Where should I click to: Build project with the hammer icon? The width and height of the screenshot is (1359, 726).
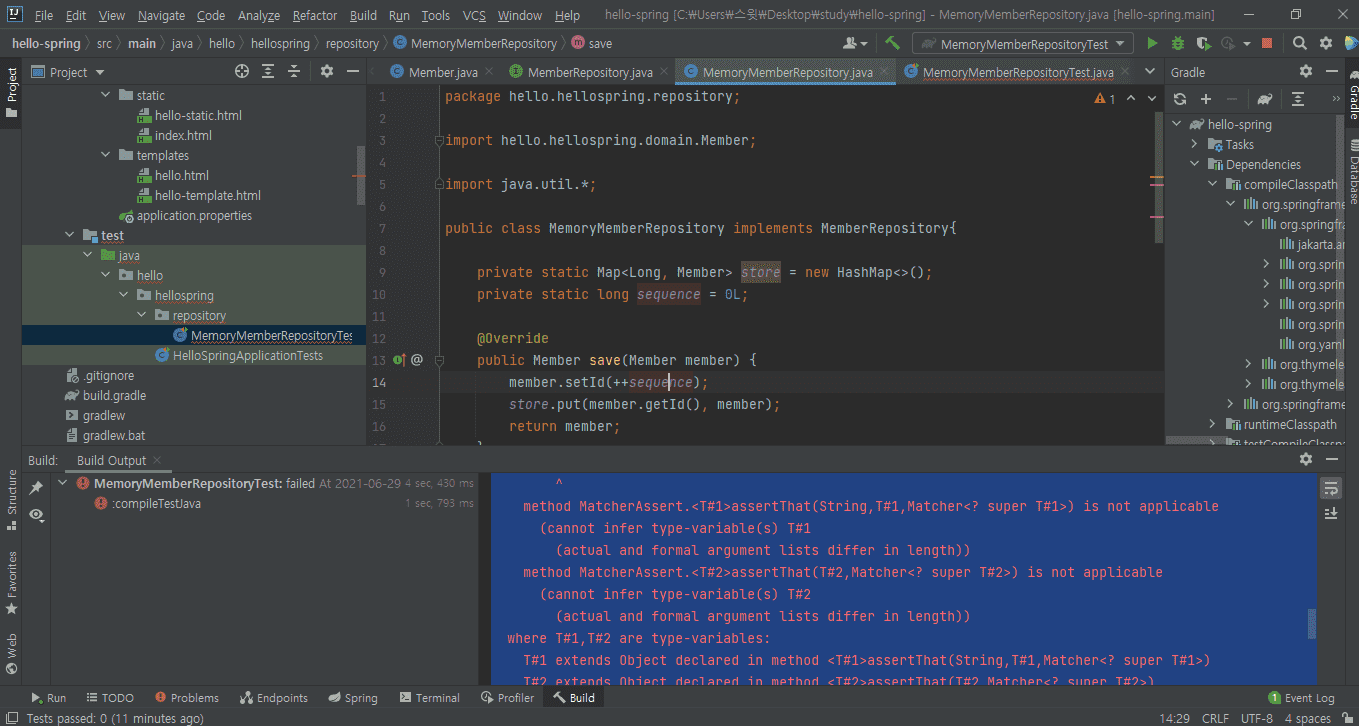click(x=892, y=43)
